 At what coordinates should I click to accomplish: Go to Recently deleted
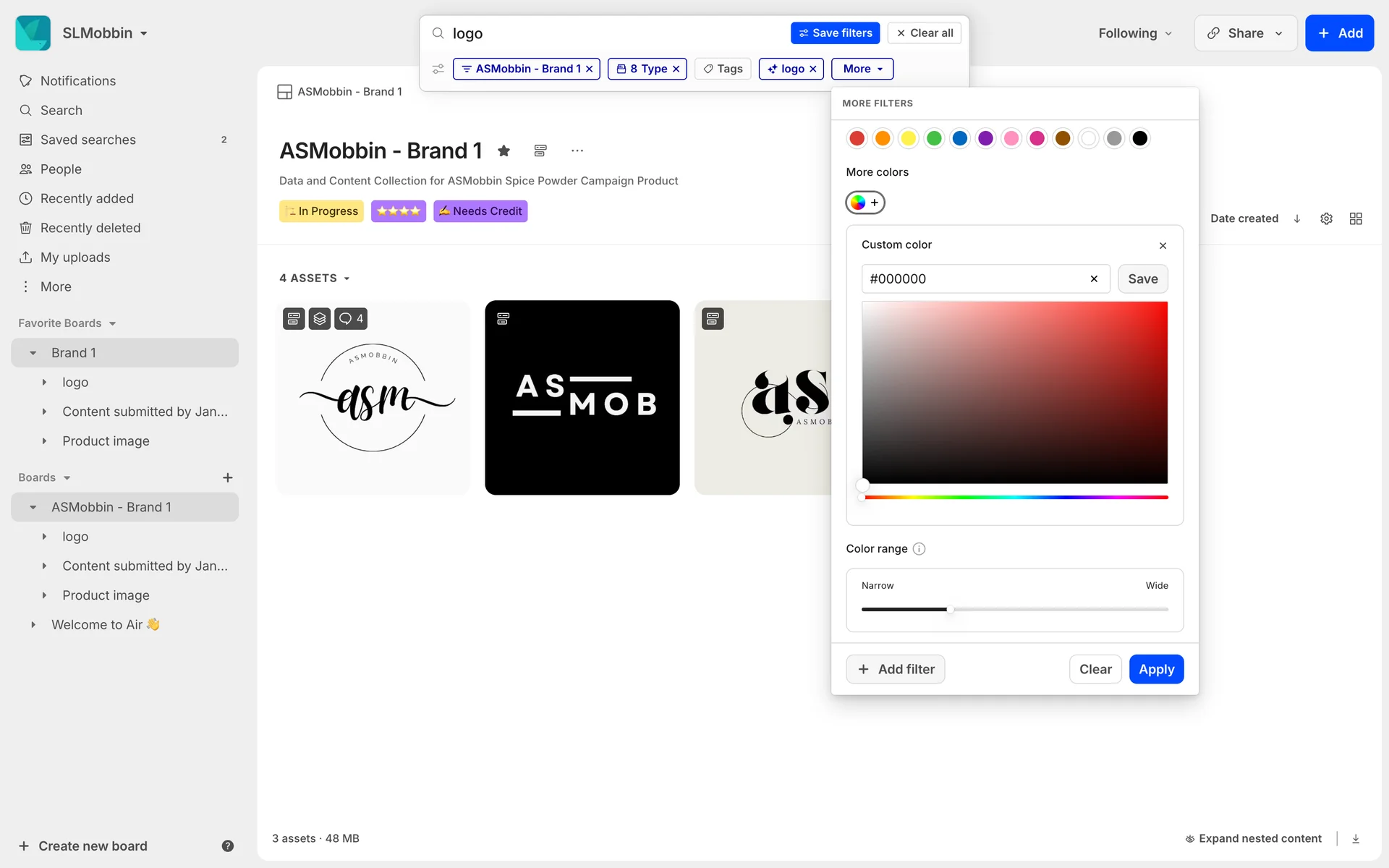pyautogui.click(x=90, y=228)
